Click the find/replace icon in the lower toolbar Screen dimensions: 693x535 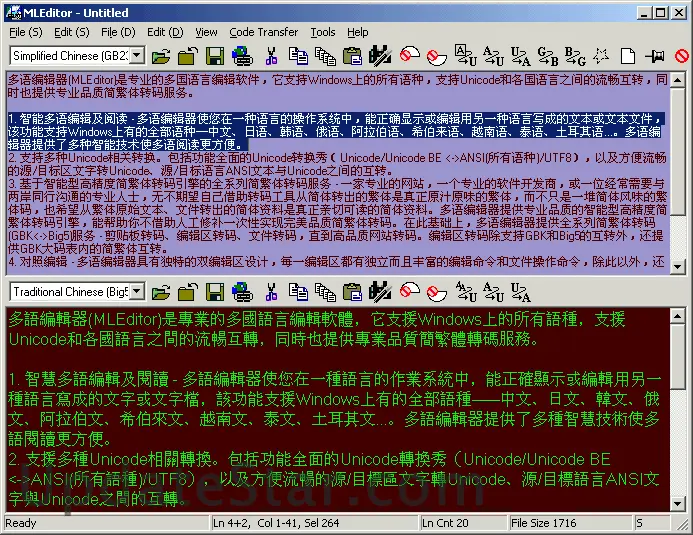click(x=380, y=292)
